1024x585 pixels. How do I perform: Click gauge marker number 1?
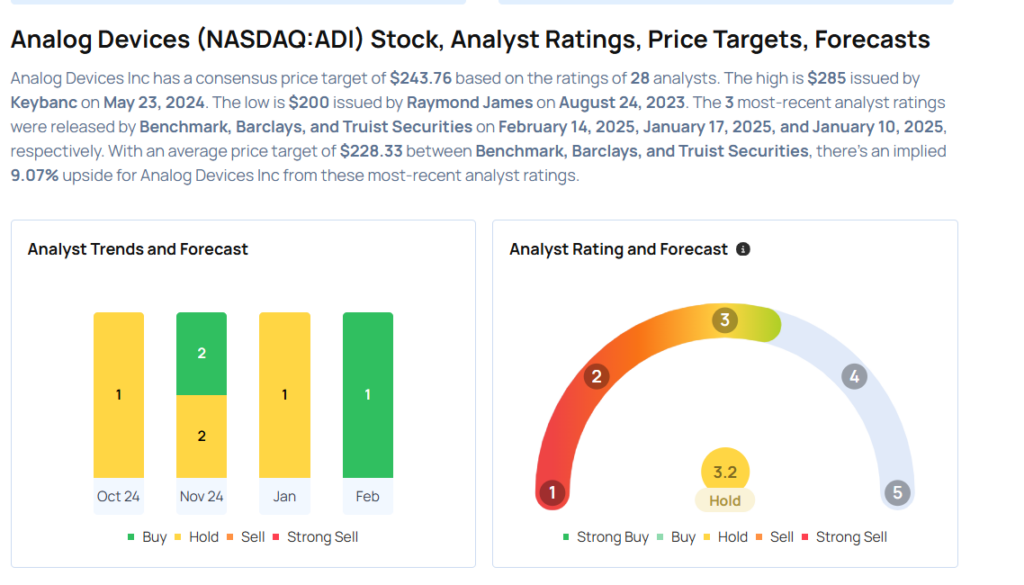[x=551, y=492]
